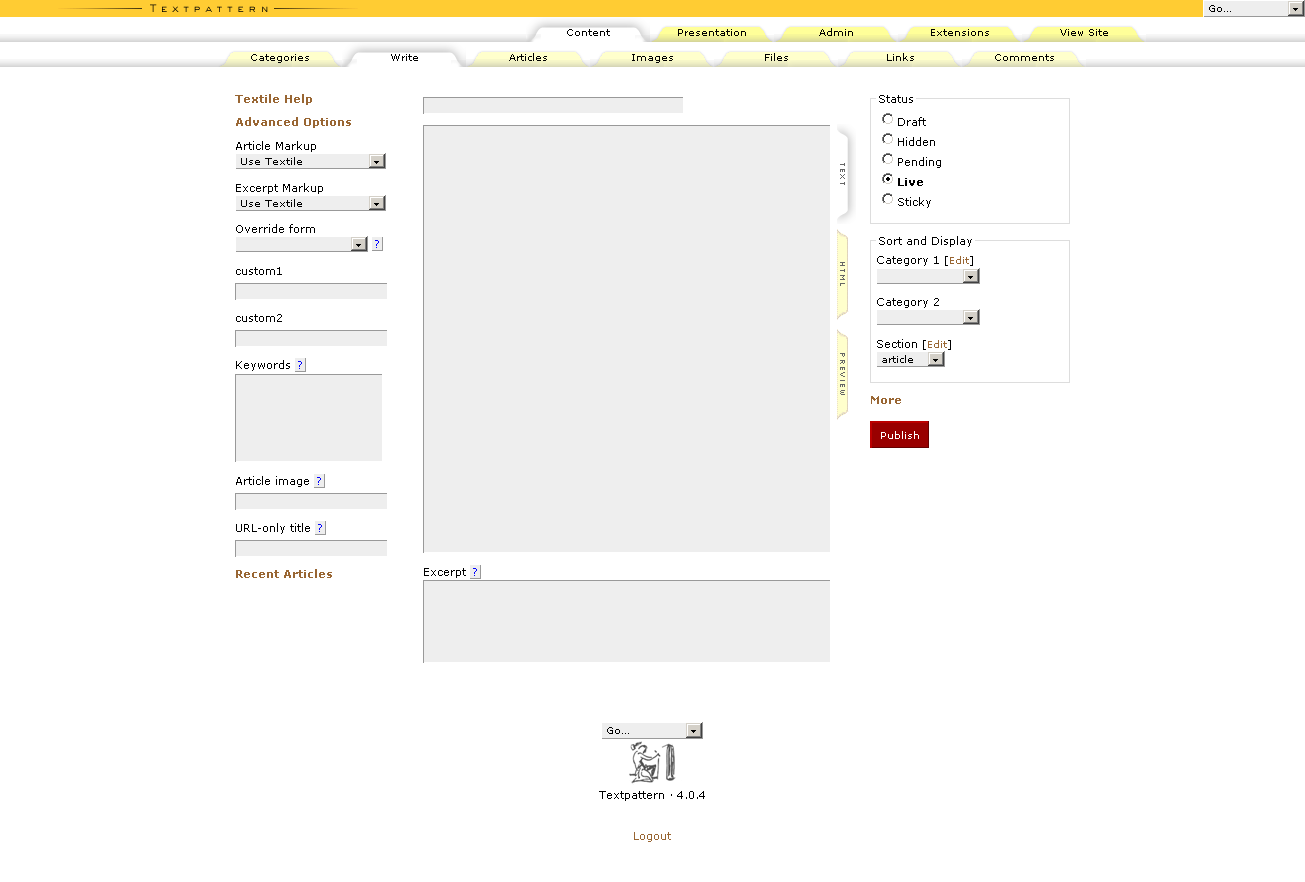Open help icon for Override form

coord(377,244)
